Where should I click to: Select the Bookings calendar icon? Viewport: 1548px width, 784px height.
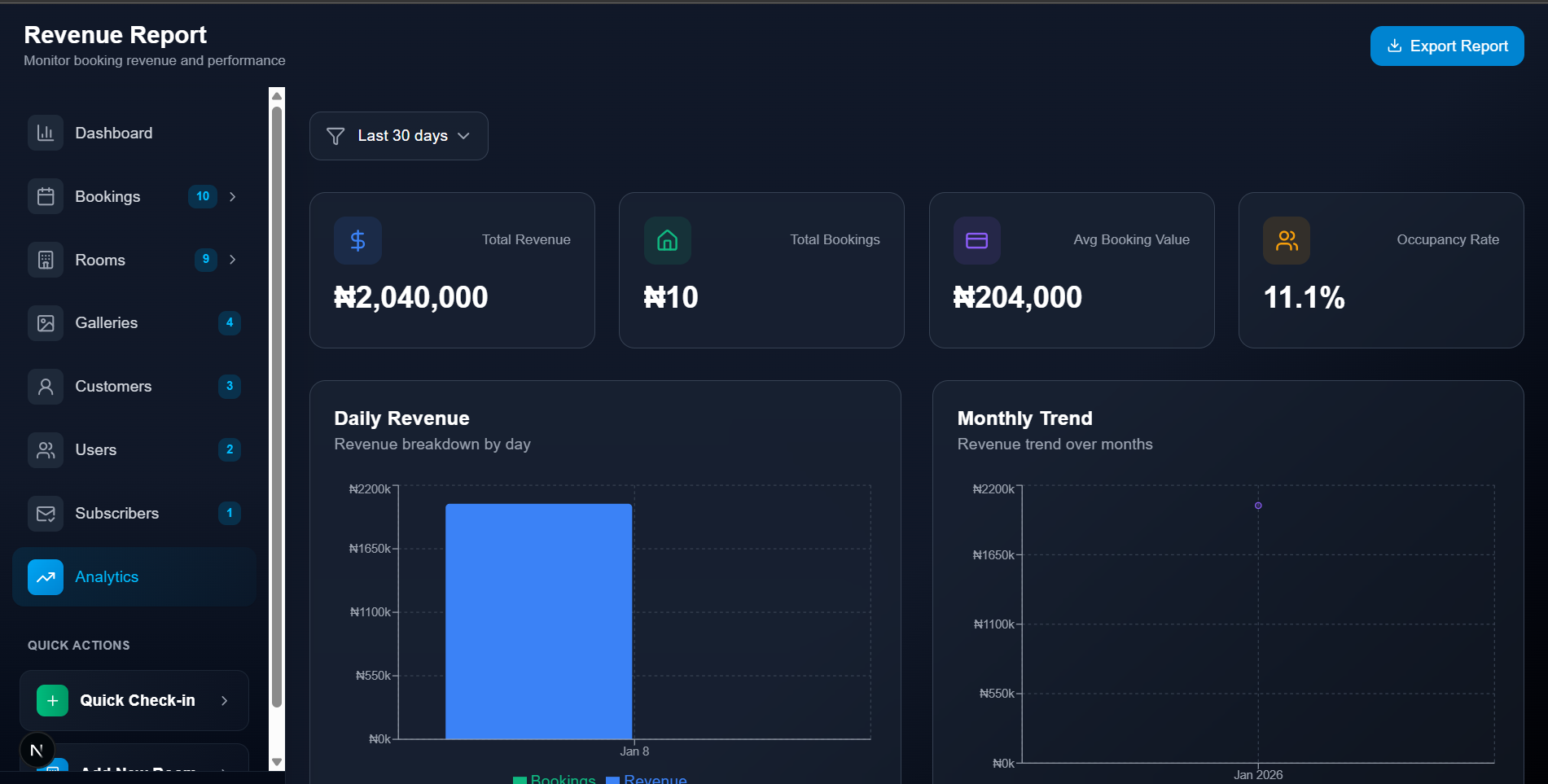pyautogui.click(x=46, y=195)
